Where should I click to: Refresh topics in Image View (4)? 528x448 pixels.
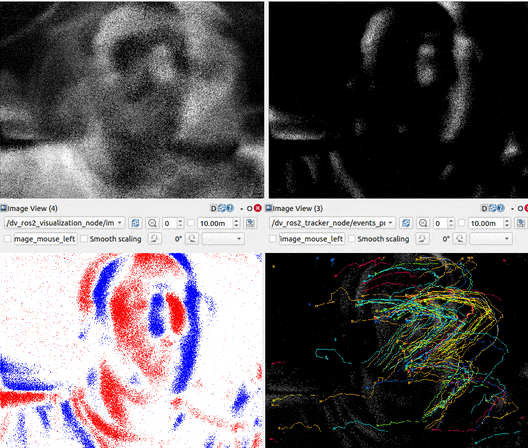[135, 223]
